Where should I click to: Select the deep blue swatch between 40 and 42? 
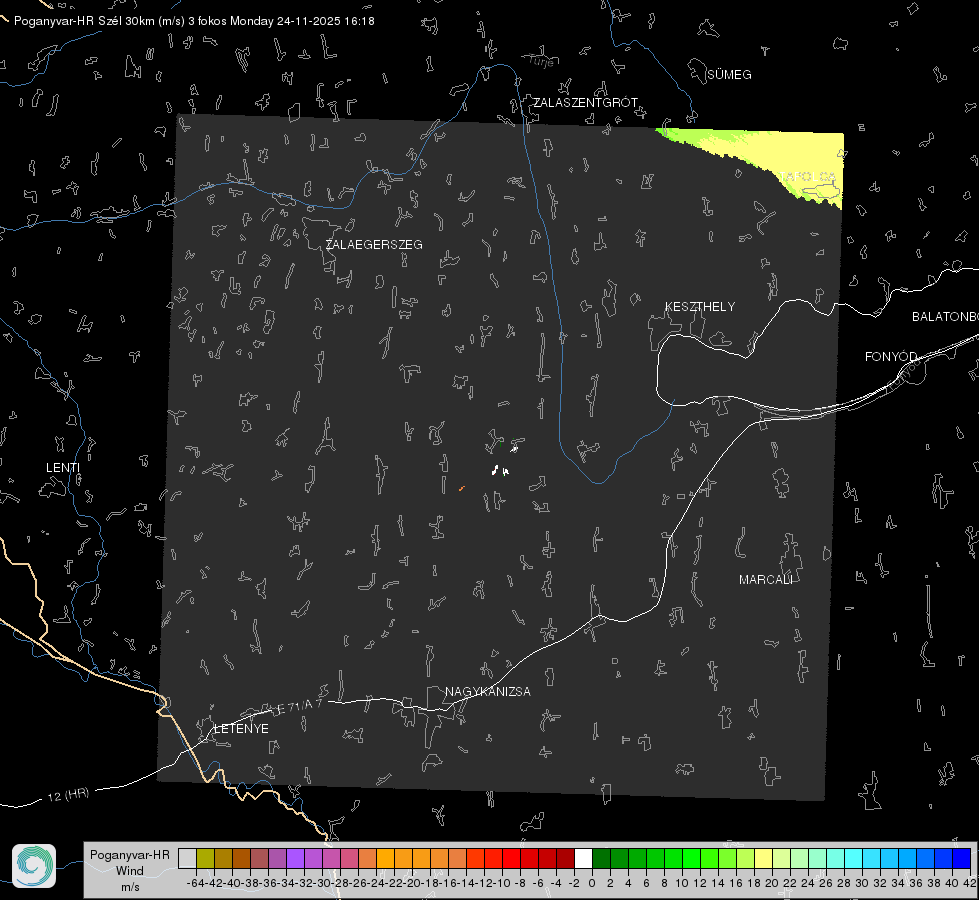tap(962, 859)
